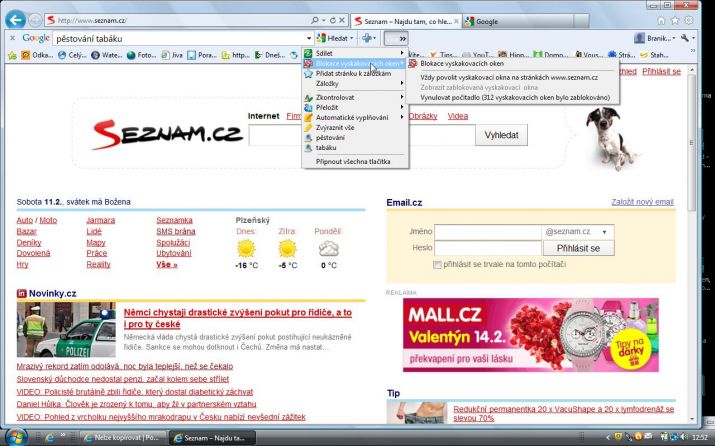715x446 pixels.
Task: Click the Heslo password input field
Action: click(x=487, y=248)
